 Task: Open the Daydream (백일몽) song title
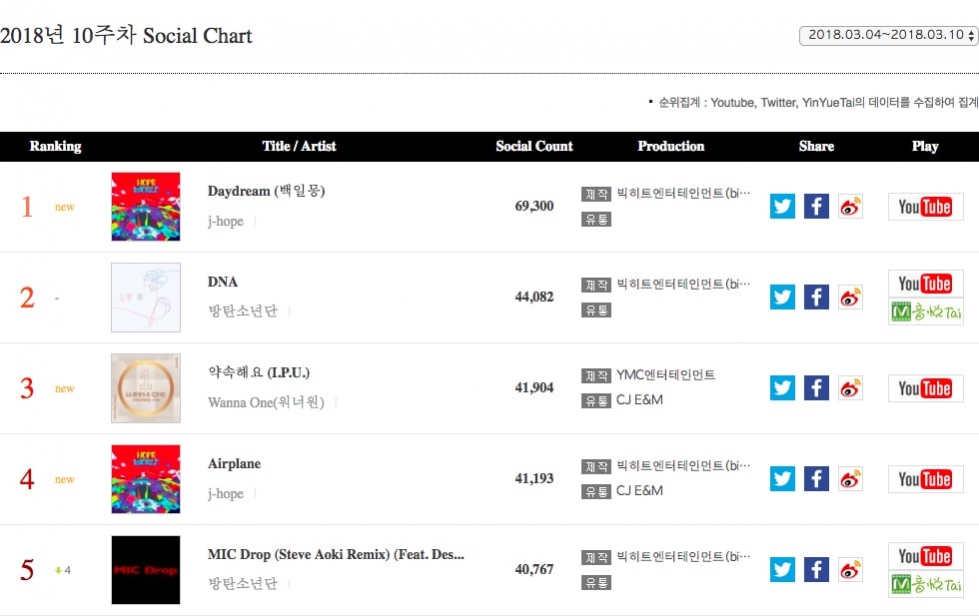[x=266, y=191]
